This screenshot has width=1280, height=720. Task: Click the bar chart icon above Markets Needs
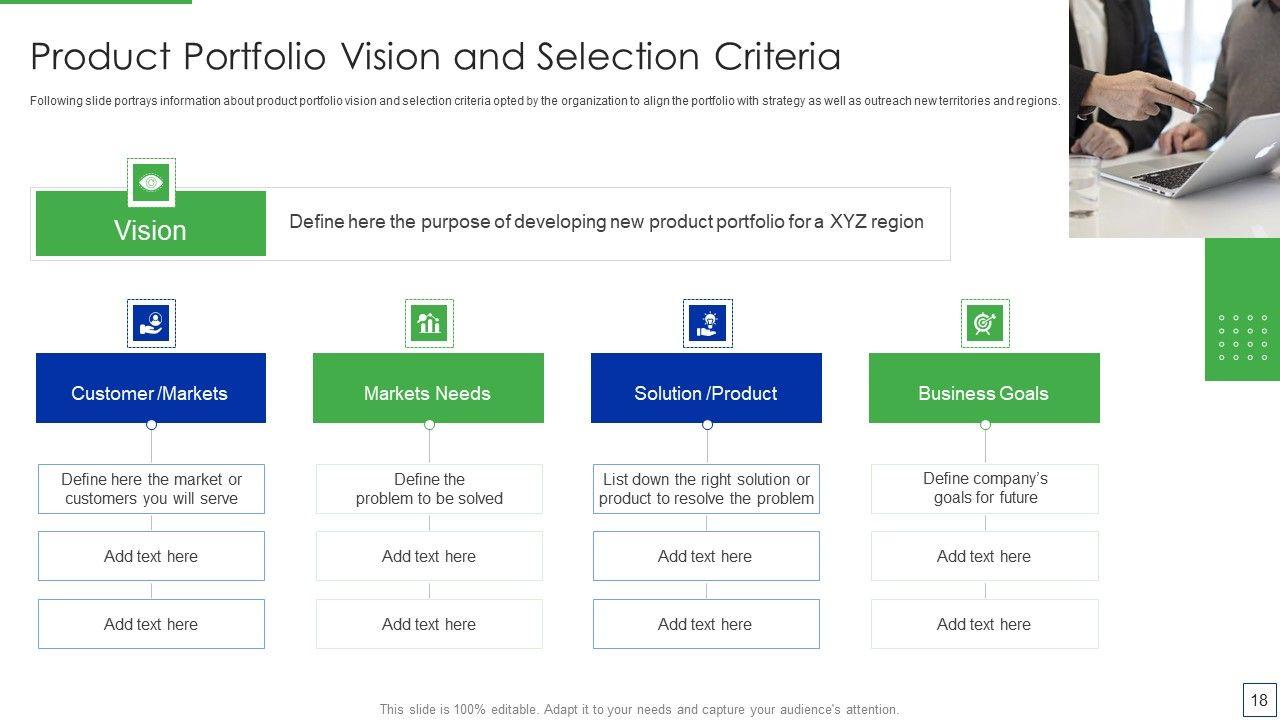(x=429, y=323)
